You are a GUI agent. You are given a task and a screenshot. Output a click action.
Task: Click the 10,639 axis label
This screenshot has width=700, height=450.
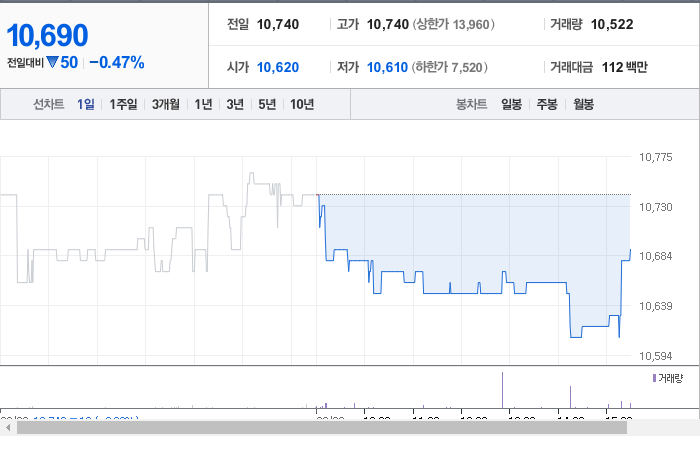655,306
